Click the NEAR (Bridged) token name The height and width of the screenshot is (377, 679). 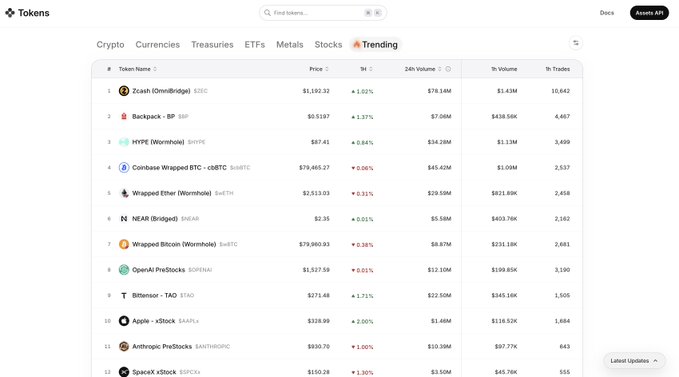pos(155,219)
